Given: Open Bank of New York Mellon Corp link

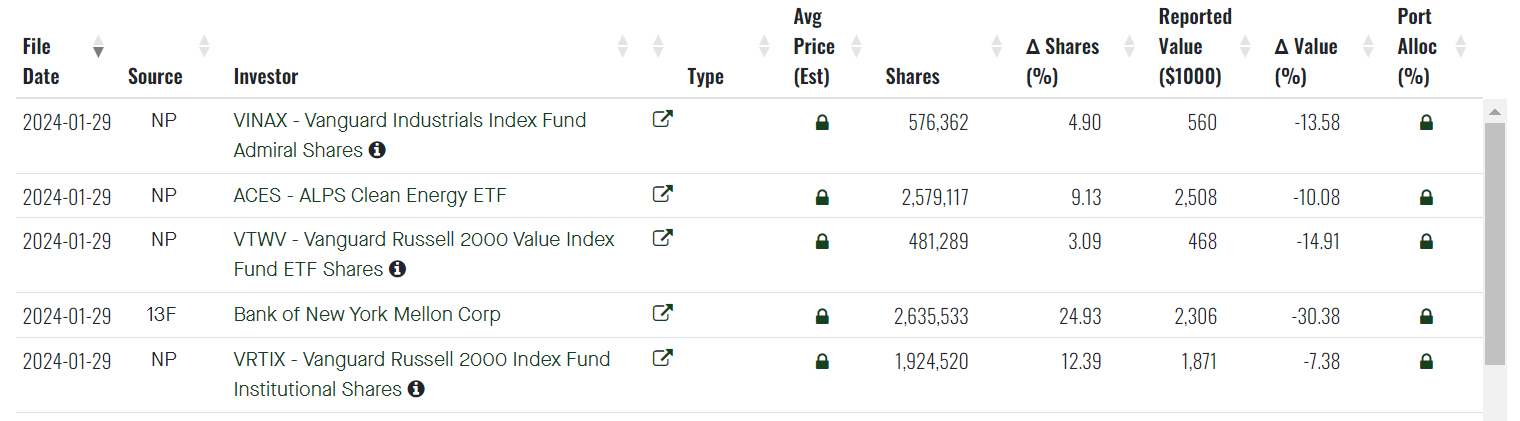Looking at the screenshot, I should click(367, 314).
